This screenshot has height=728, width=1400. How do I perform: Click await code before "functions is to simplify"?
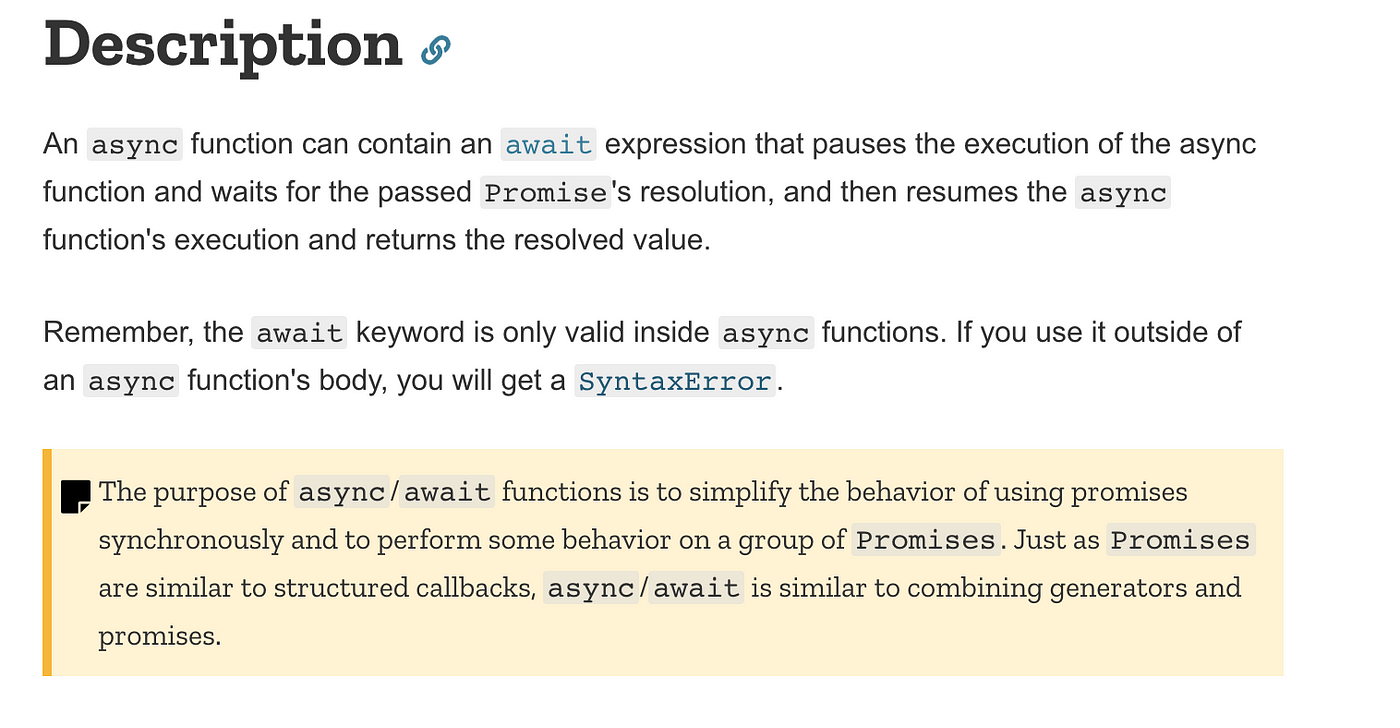(x=448, y=492)
